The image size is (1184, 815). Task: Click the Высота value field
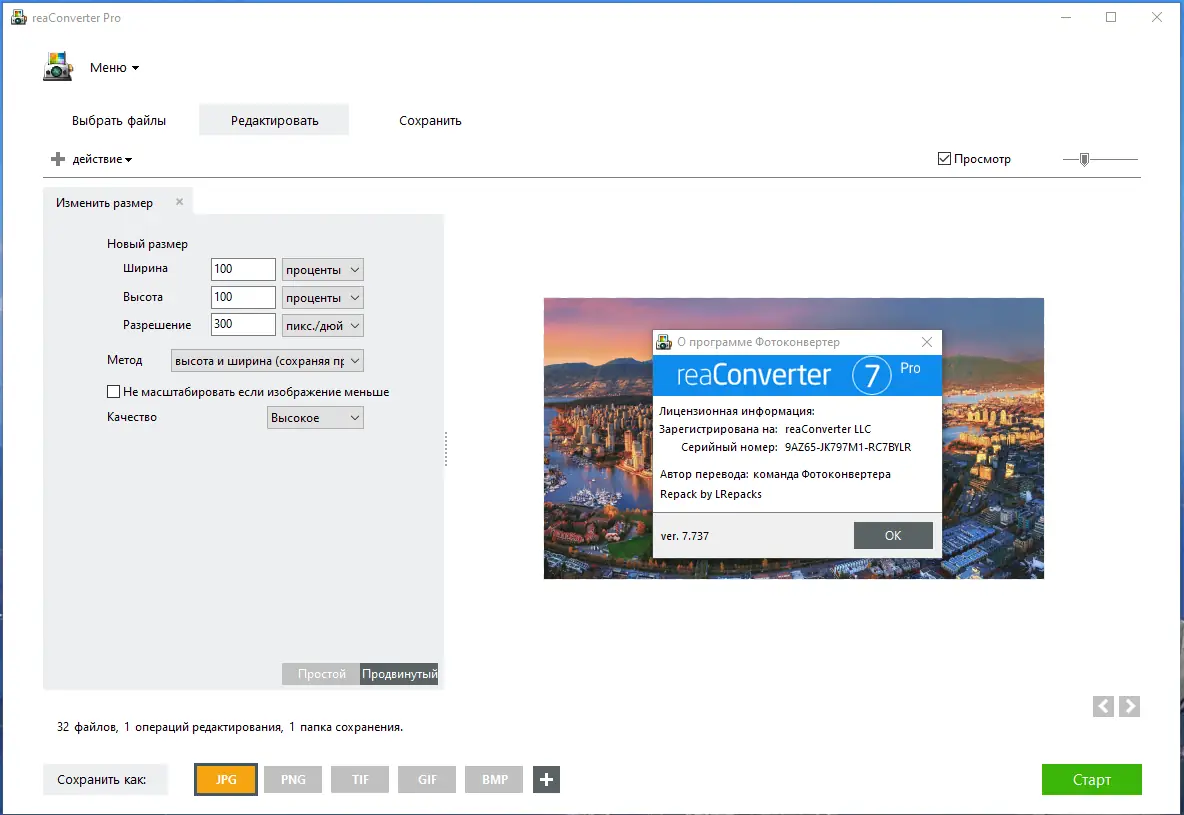coord(243,297)
